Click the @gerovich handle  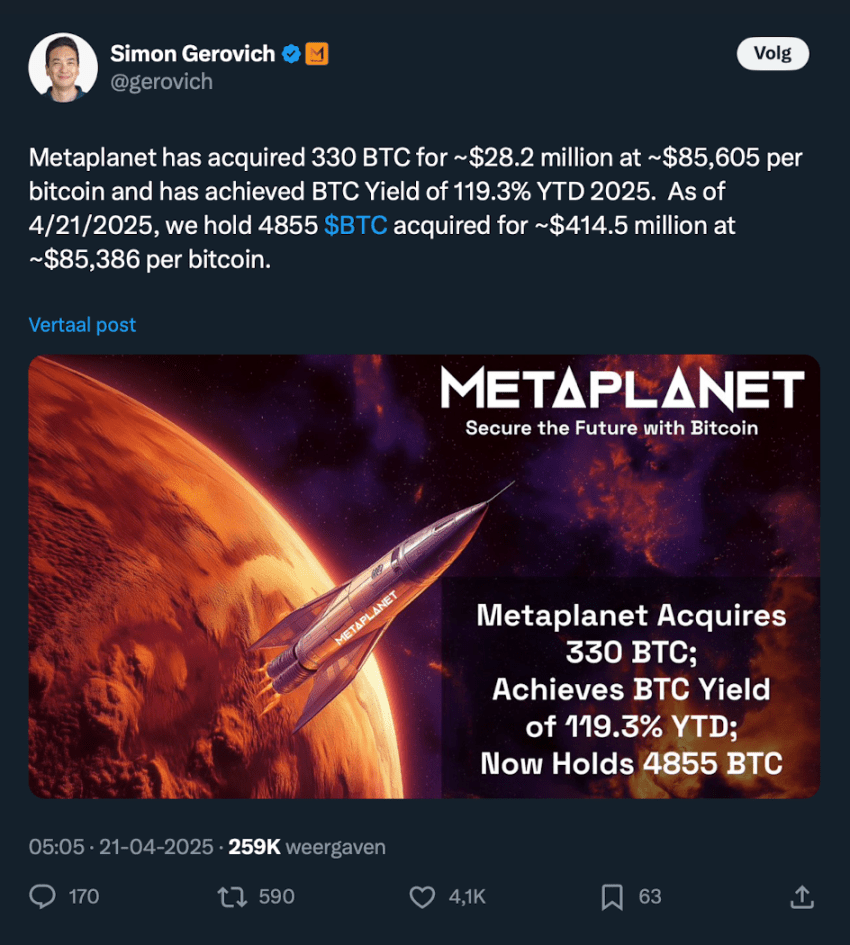[161, 82]
